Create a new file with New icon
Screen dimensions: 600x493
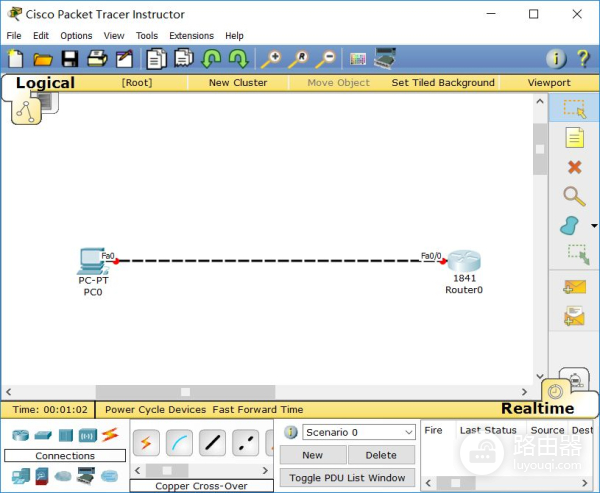point(15,59)
